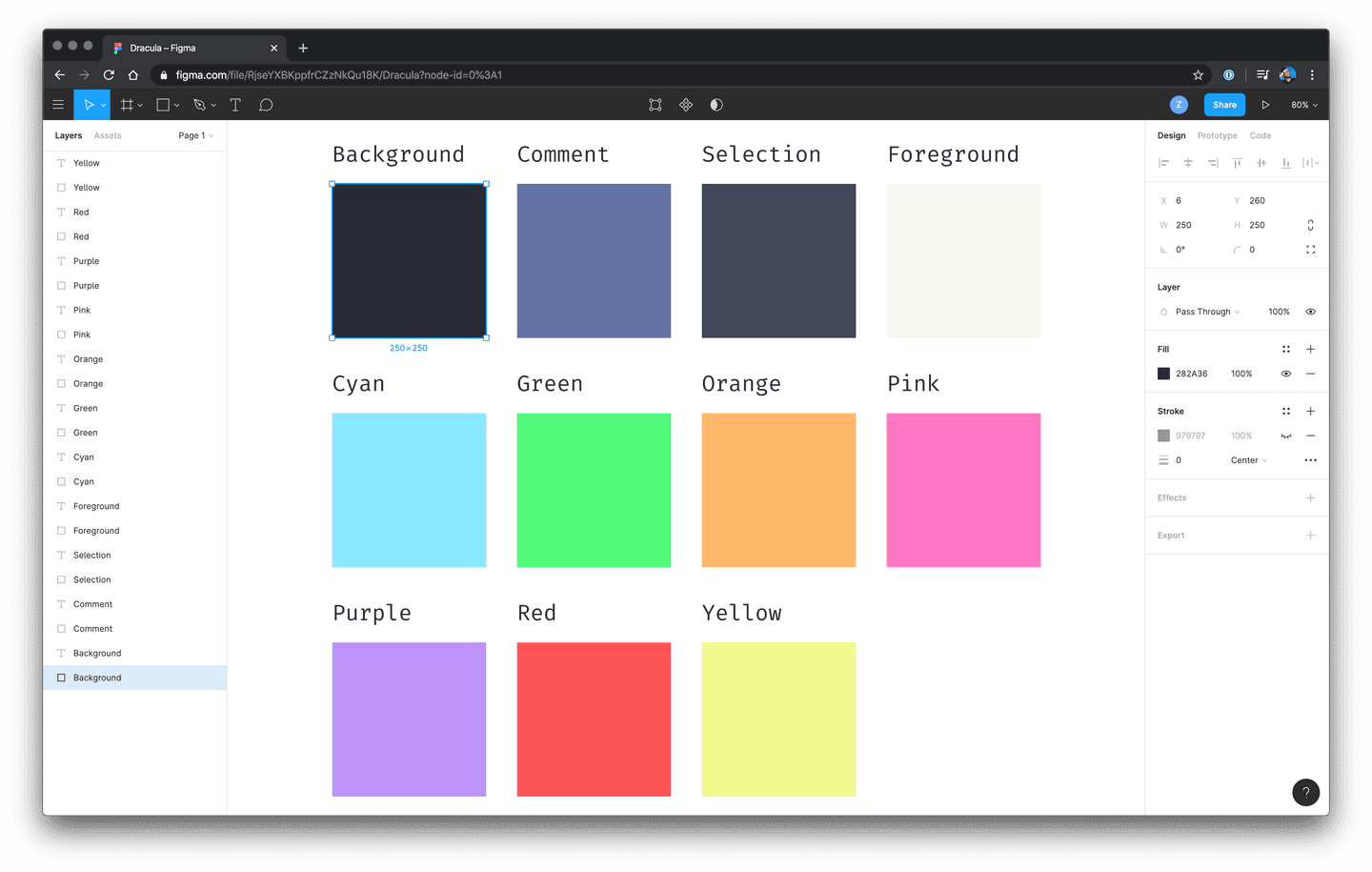Switch to the Assets tab
Image resolution: width=1372 pixels, height=872 pixels.
[x=108, y=135]
